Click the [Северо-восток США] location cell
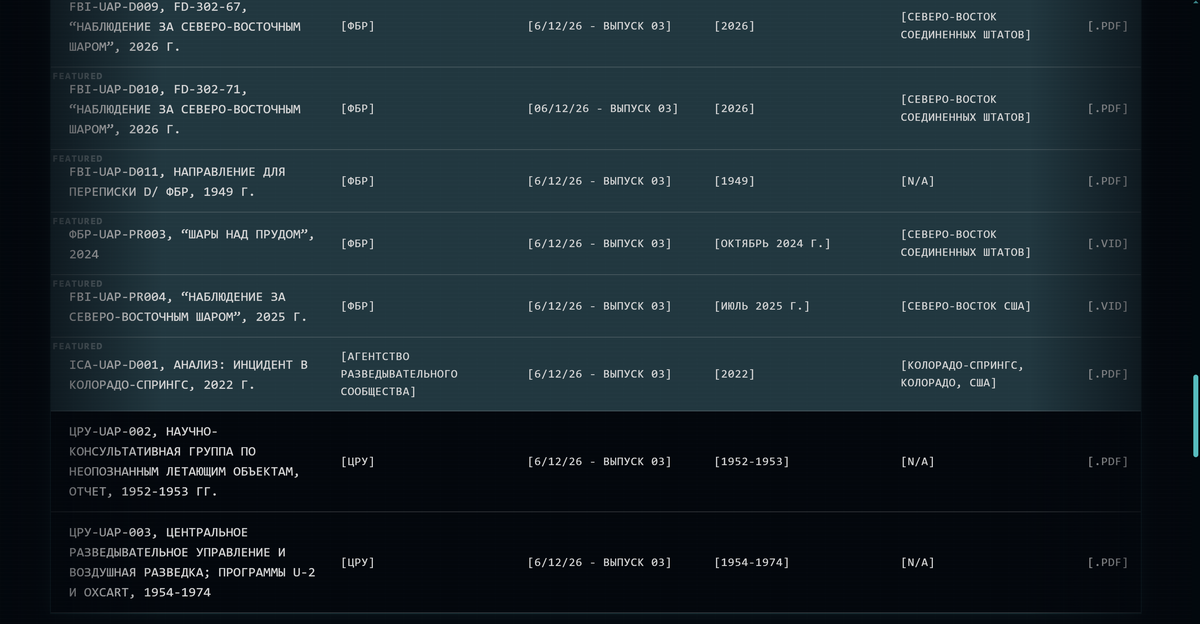 (966, 306)
